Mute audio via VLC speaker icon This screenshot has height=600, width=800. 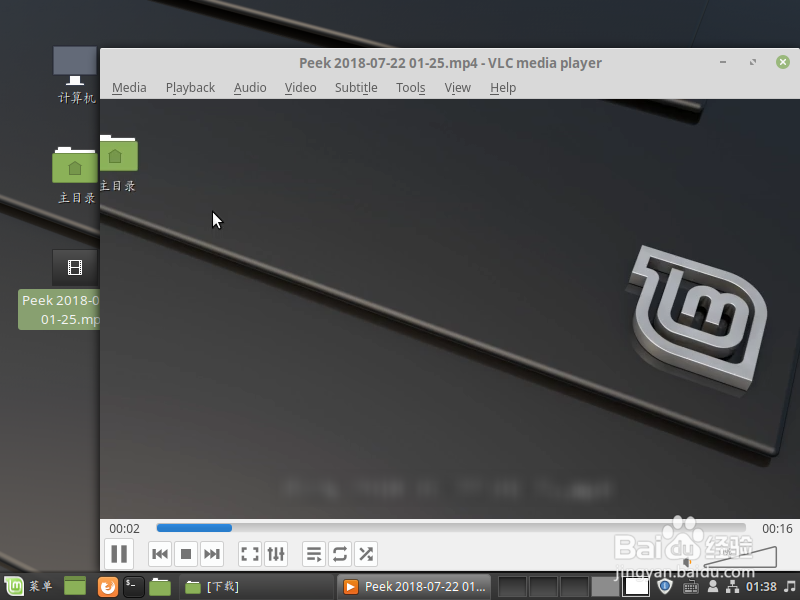687,562
